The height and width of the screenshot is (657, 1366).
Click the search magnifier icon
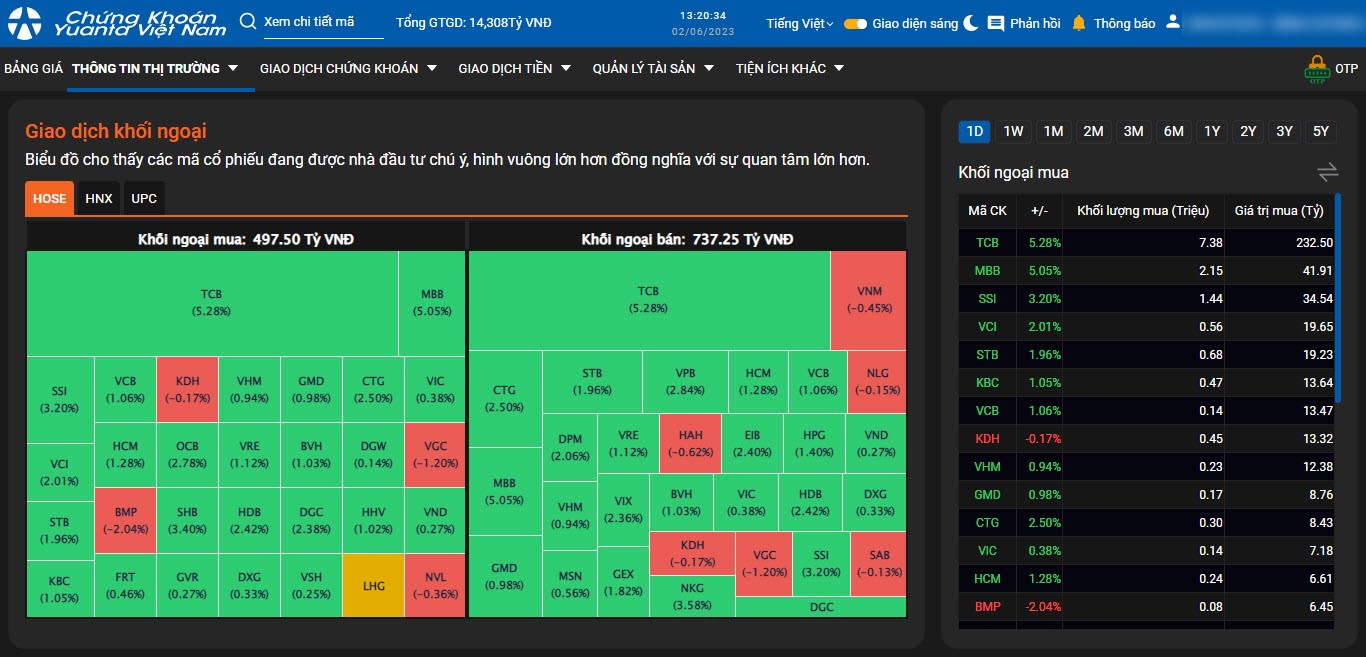pos(248,22)
